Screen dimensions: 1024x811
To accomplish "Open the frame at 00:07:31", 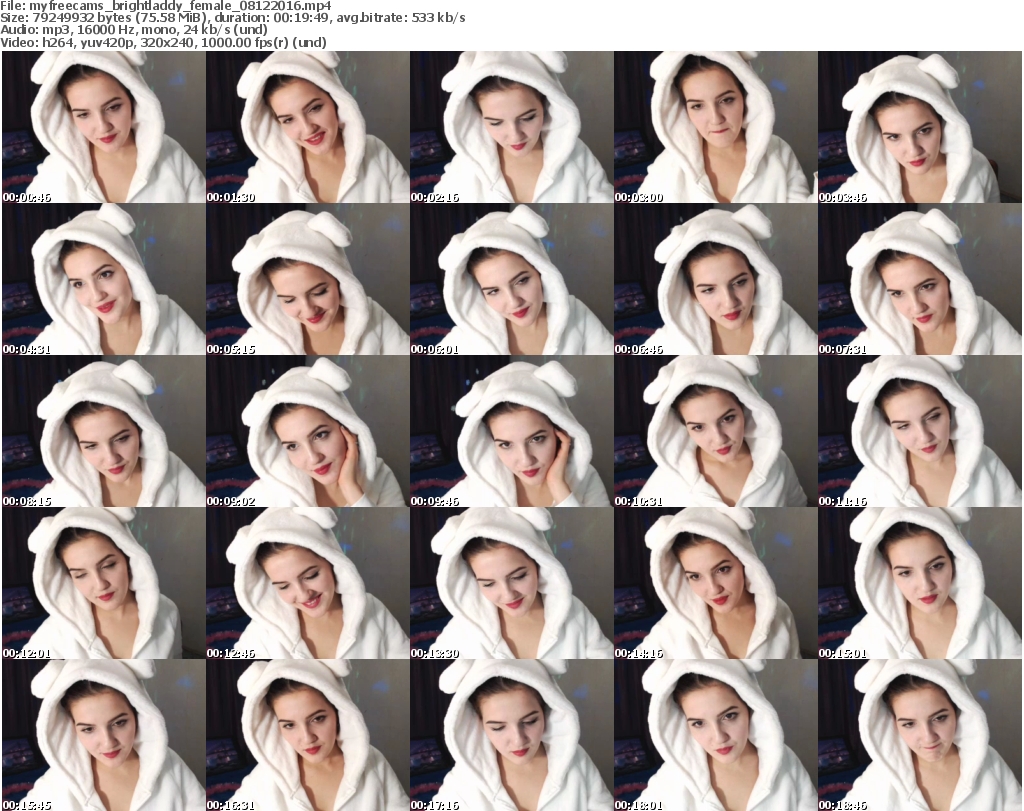I will pos(920,279).
